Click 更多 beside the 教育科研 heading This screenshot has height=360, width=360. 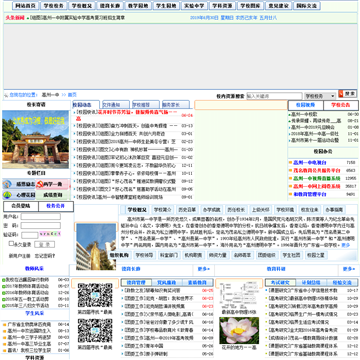pyautogui.click(x=349, y=269)
